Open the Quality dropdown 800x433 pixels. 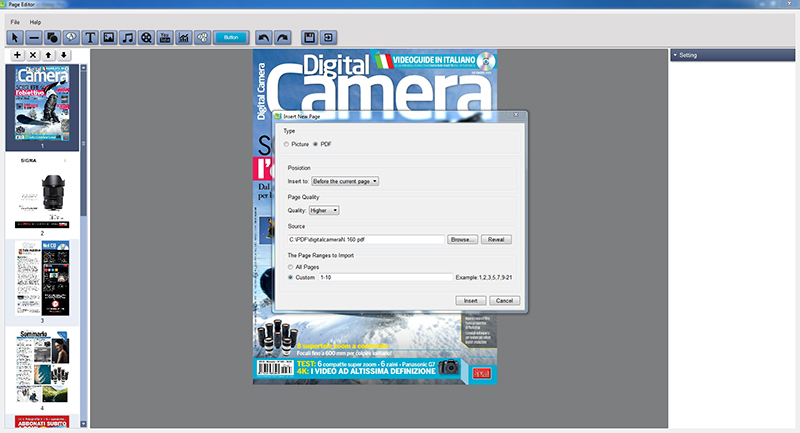pos(324,210)
